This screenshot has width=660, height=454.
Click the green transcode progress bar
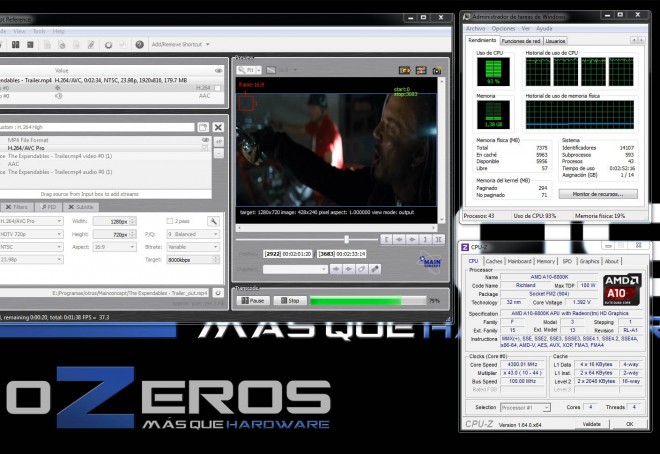pos(368,300)
